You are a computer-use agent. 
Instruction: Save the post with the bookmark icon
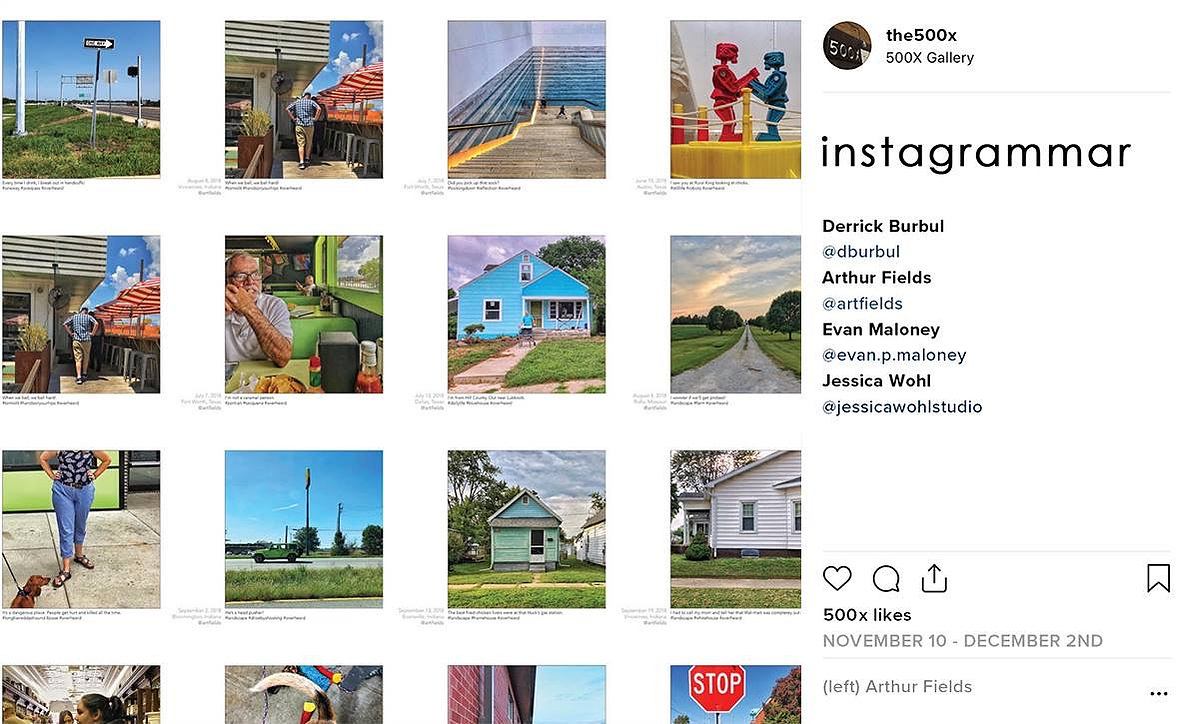1158,578
